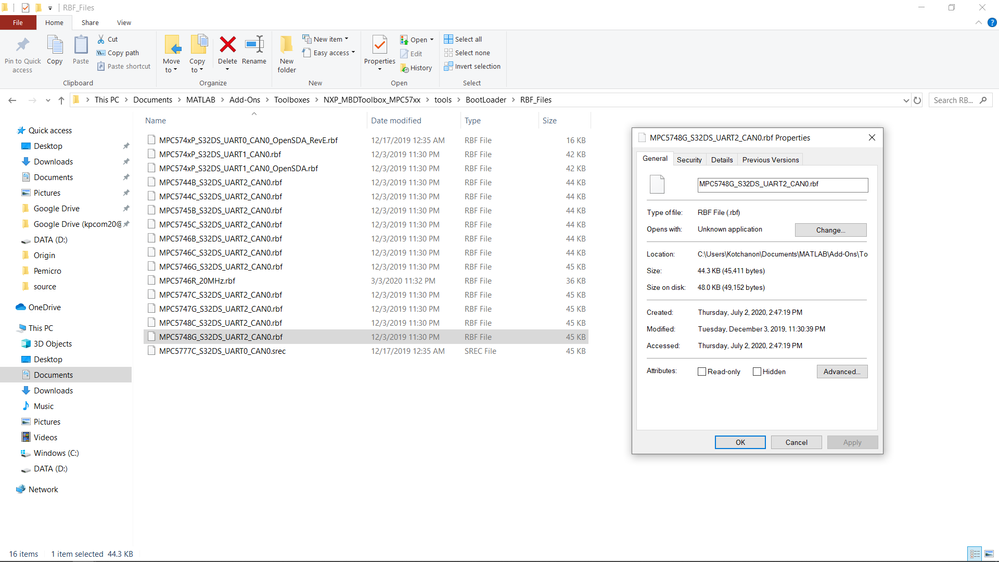Click the Advanced... attributes button
This screenshot has height=562, width=999.
click(842, 371)
